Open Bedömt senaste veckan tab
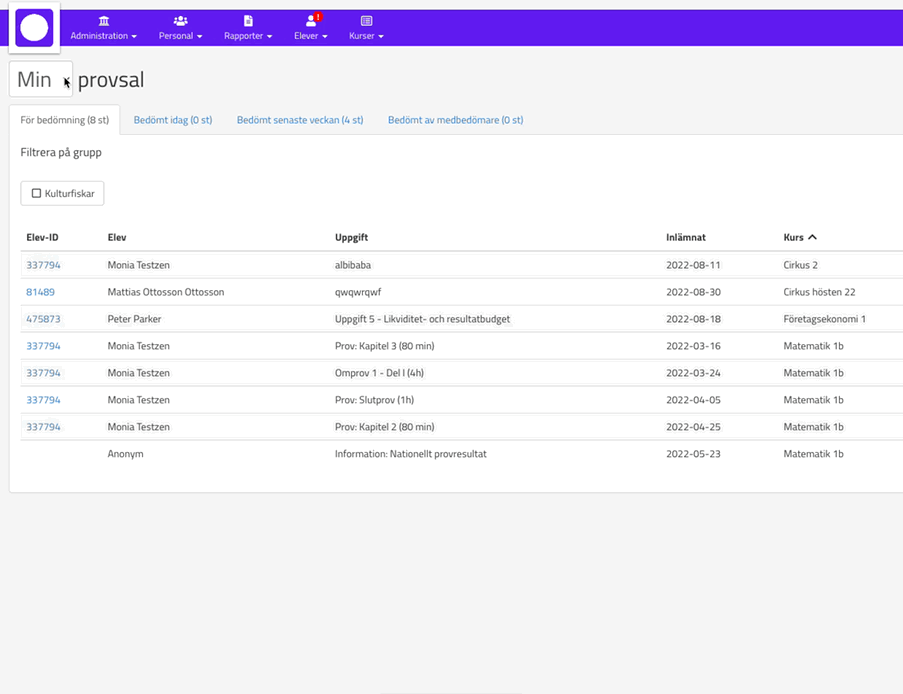903x694 pixels. (x=300, y=120)
